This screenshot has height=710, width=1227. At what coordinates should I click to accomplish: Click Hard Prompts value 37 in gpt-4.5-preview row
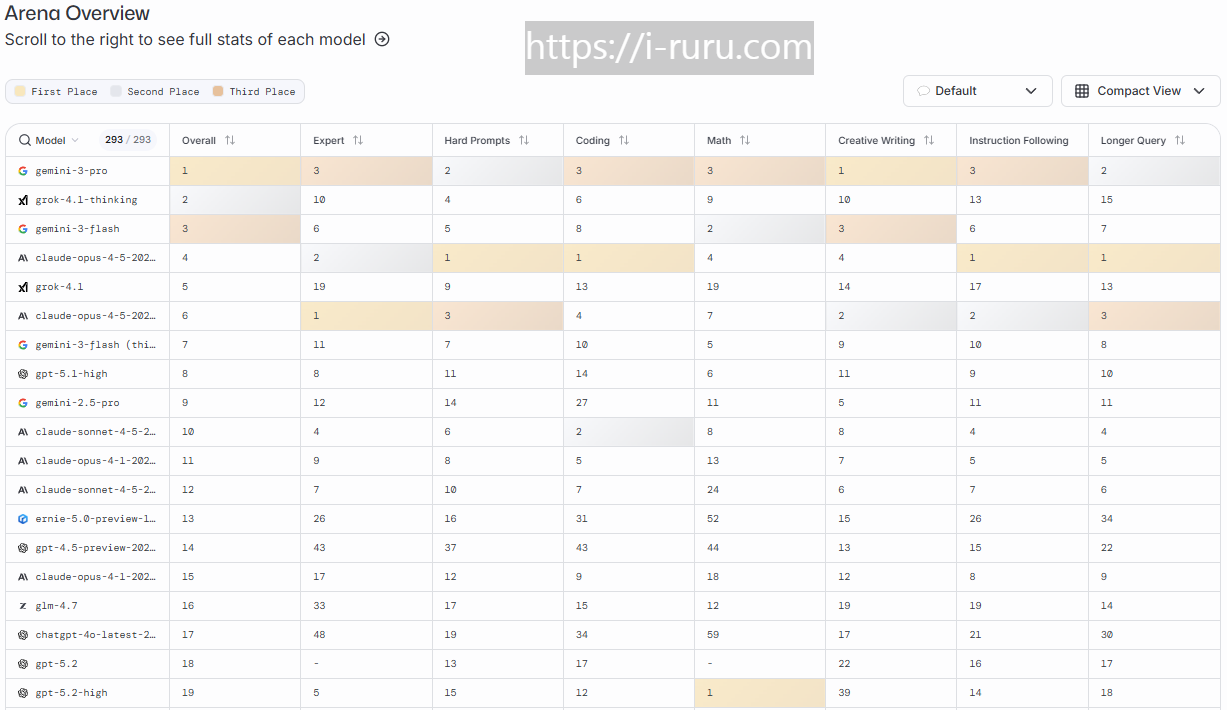[x=451, y=548]
